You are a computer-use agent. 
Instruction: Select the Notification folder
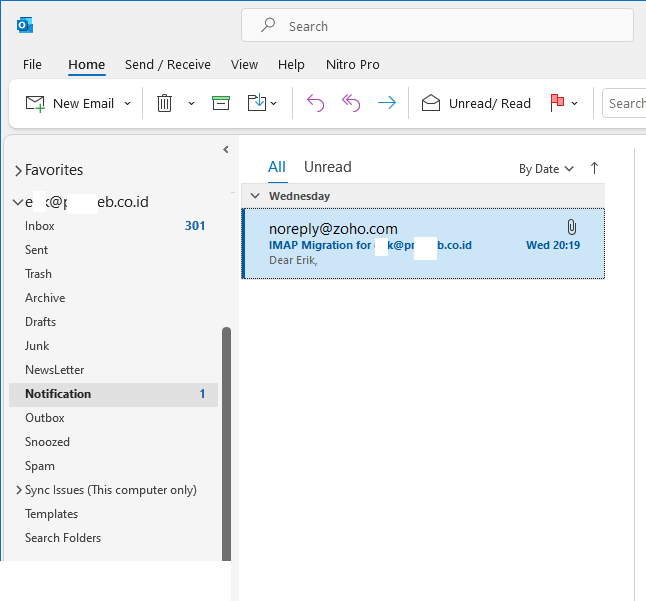pos(113,394)
